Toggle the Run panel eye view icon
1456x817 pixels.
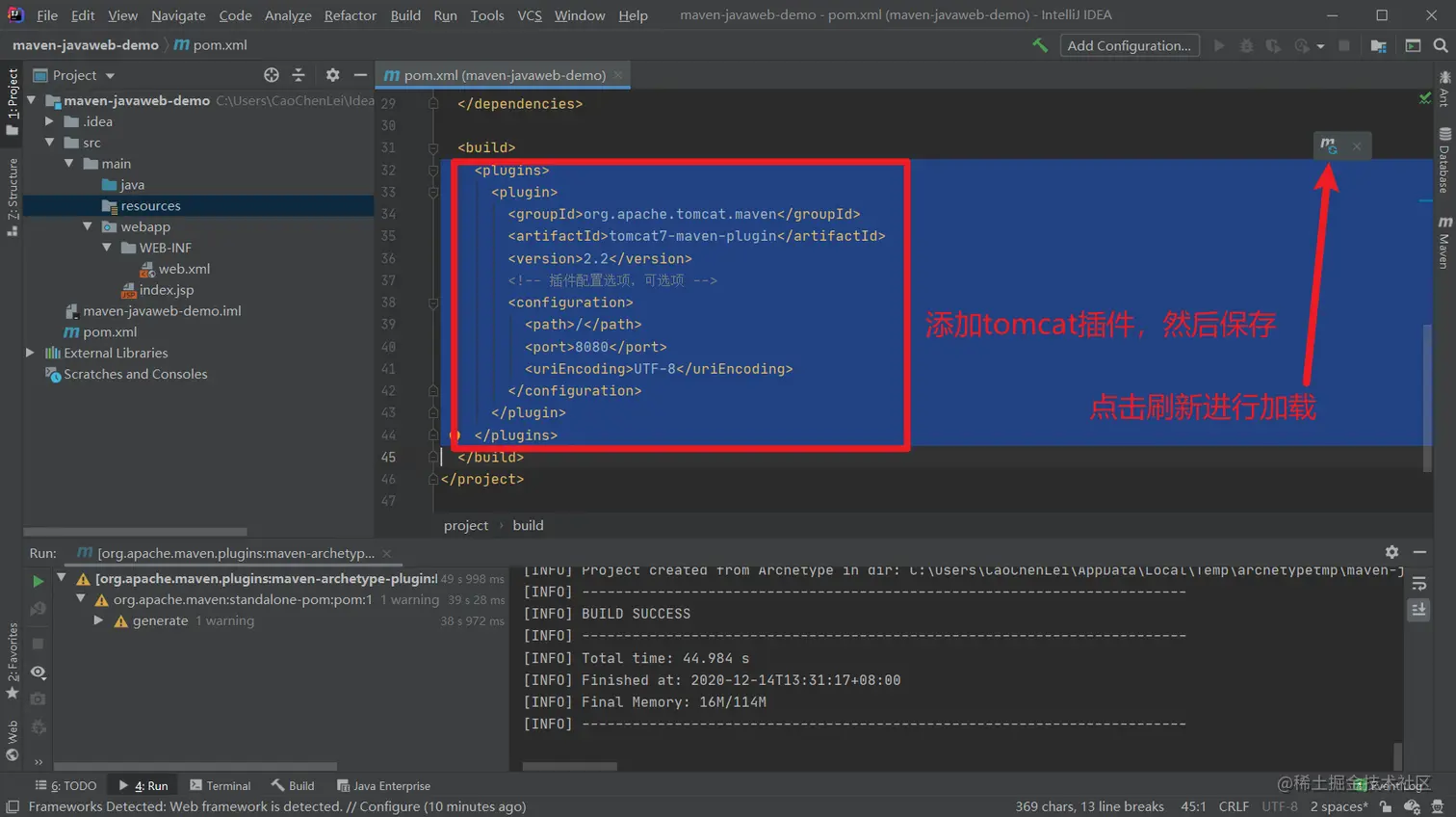point(38,672)
